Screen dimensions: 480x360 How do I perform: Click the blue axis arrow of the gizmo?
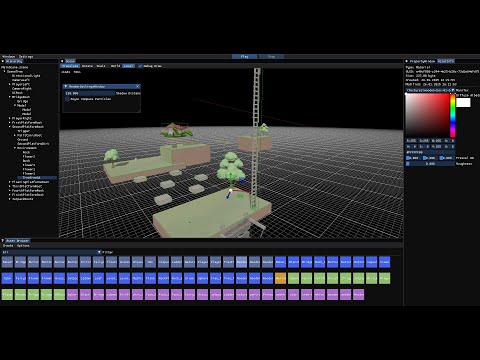point(228,196)
